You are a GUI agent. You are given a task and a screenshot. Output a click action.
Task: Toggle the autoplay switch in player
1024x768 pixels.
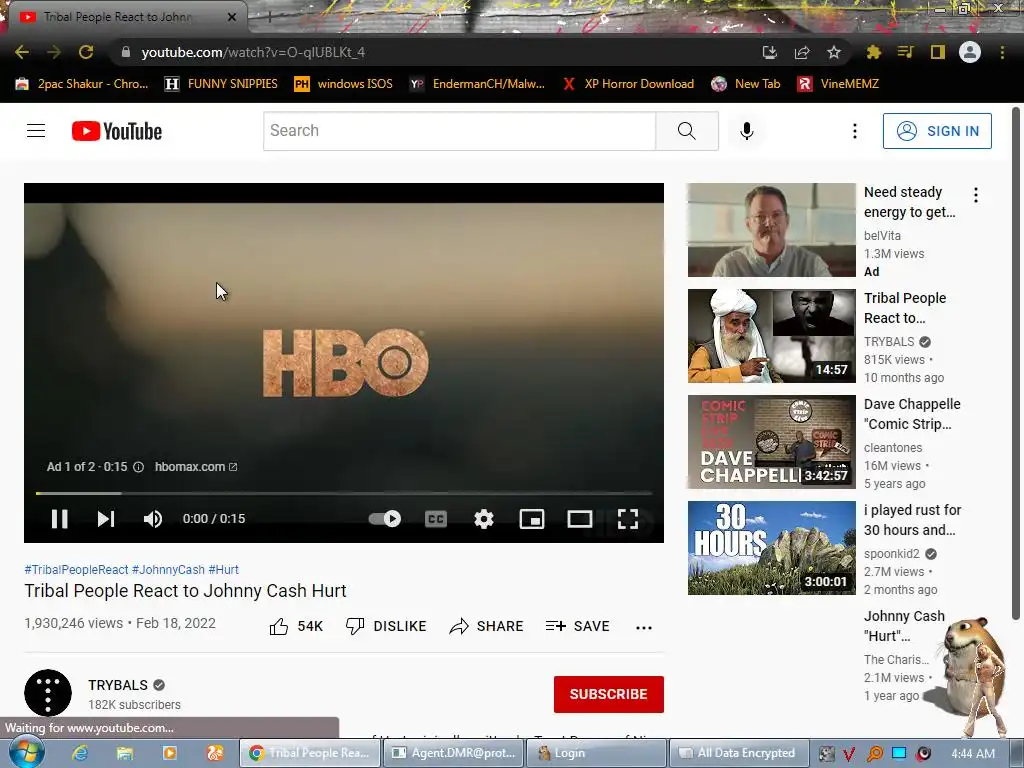(385, 519)
